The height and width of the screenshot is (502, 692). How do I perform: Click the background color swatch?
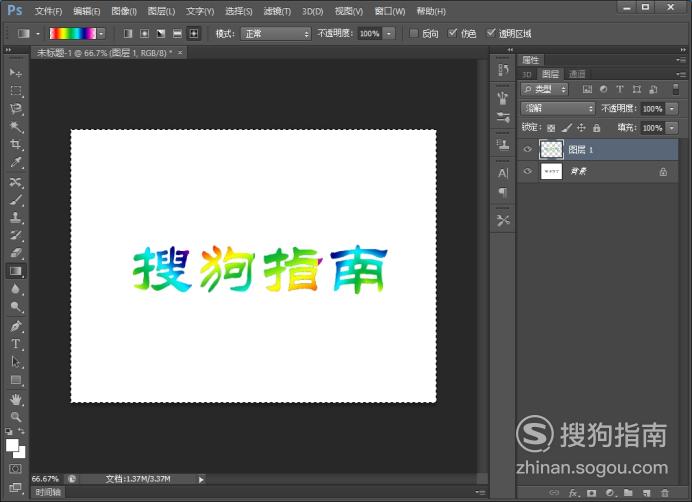click(22, 454)
